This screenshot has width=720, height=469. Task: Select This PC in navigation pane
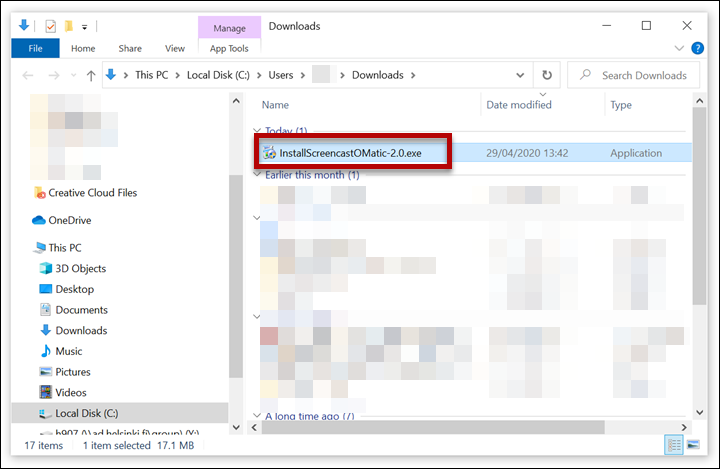(x=65, y=248)
